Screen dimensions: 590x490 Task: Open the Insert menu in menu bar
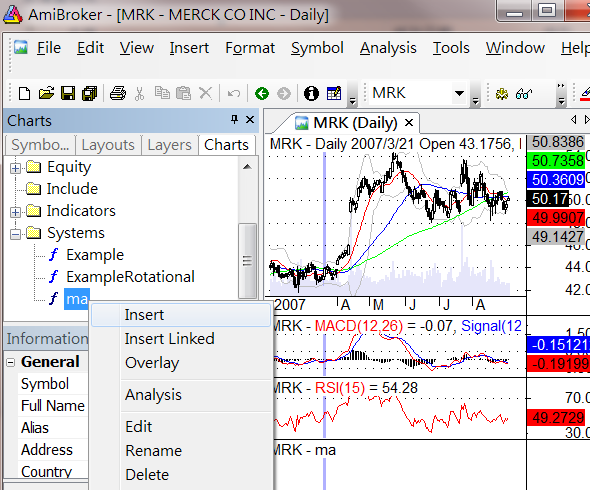pos(189,48)
